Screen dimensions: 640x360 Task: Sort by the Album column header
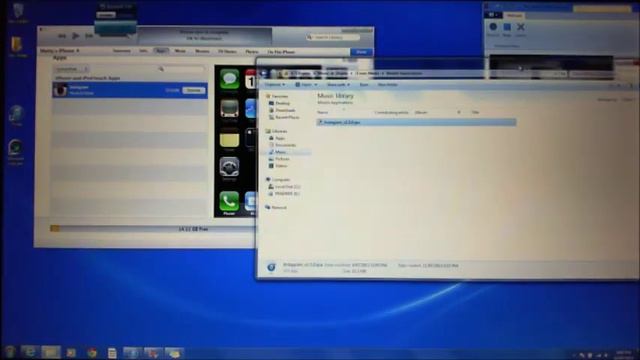tap(421, 112)
